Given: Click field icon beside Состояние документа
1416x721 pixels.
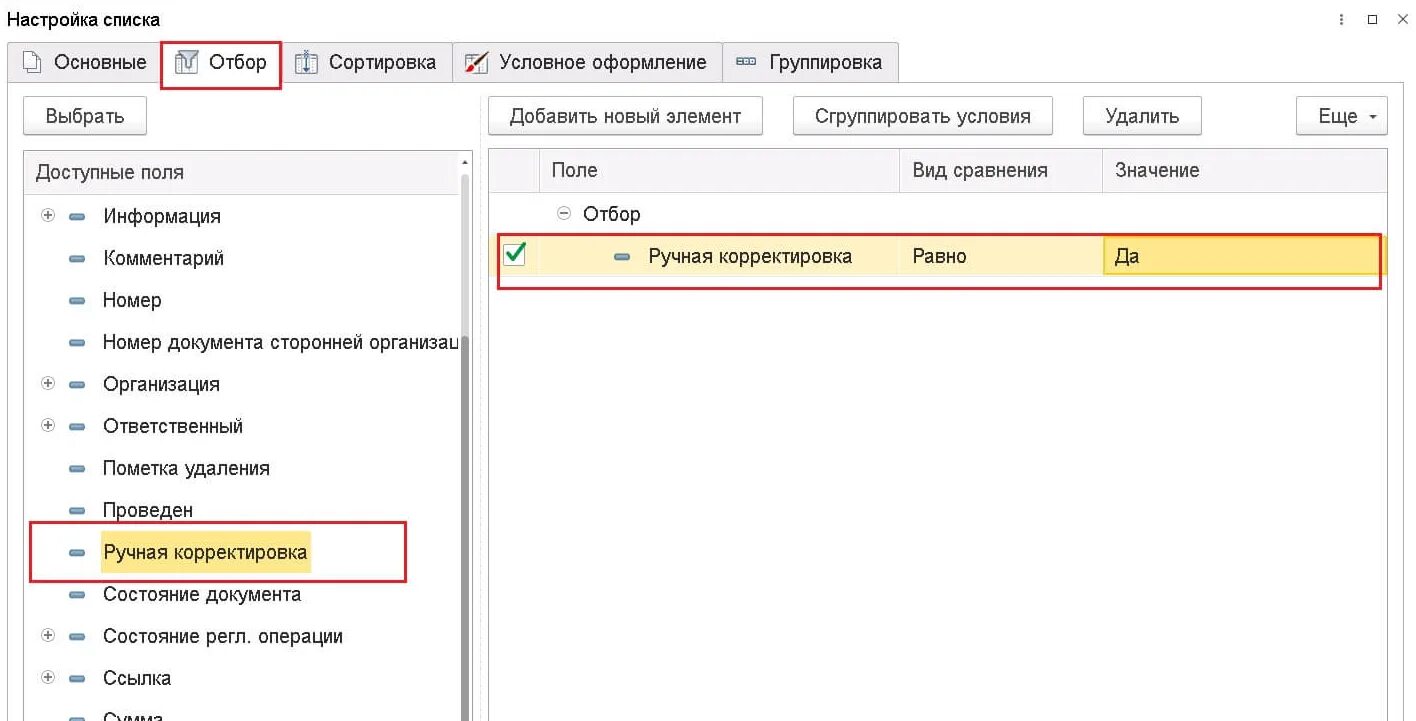Looking at the screenshot, I should [77, 595].
